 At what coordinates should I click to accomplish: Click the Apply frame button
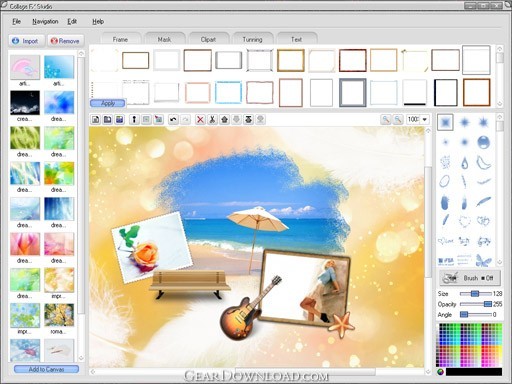pyautogui.click(x=108, y=103)
